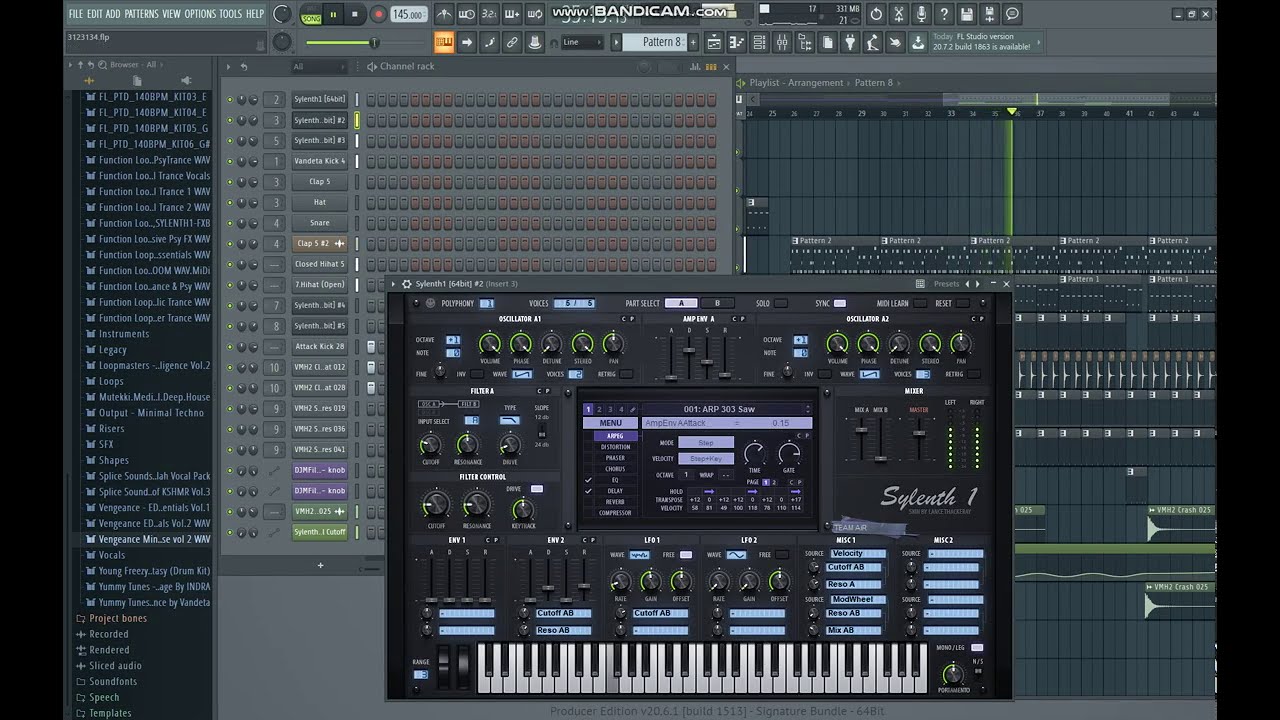
Task: Open the Line snap mode dropdown
Action: click(582, 42)
